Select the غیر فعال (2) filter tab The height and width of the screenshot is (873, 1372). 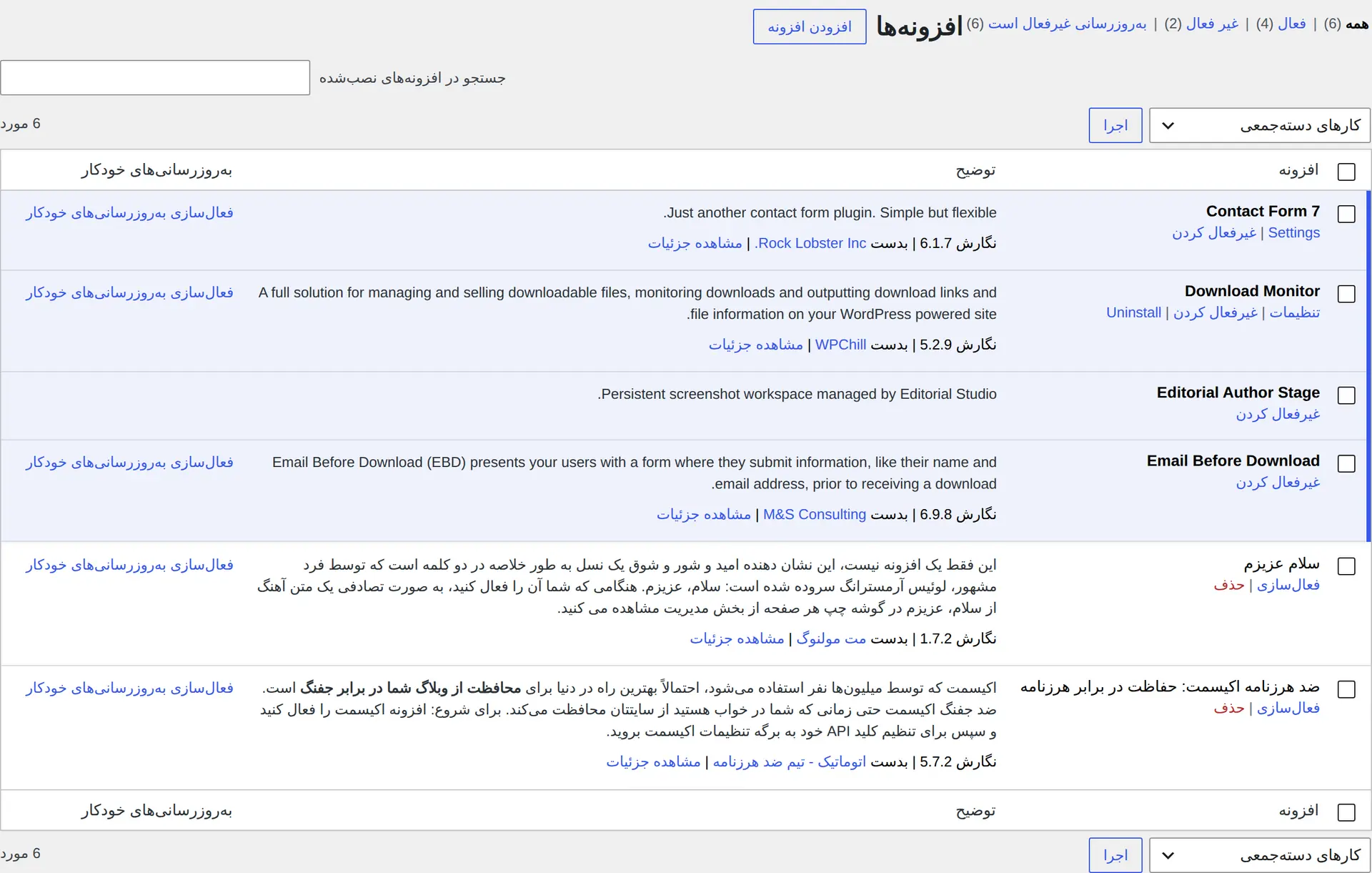[1201, 24]
